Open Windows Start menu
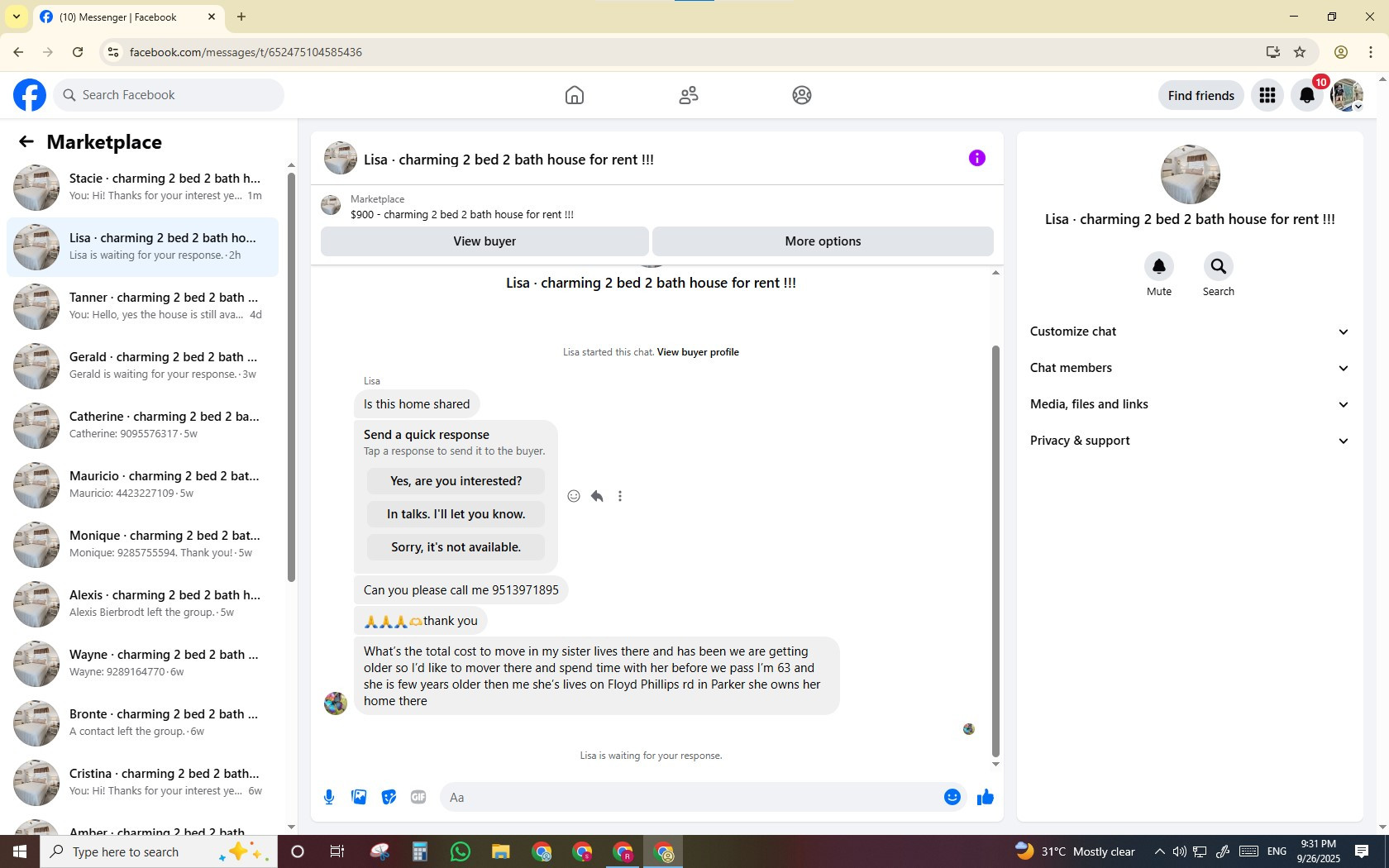Viewport: 1389px width, 868px height. pos(20,851)
